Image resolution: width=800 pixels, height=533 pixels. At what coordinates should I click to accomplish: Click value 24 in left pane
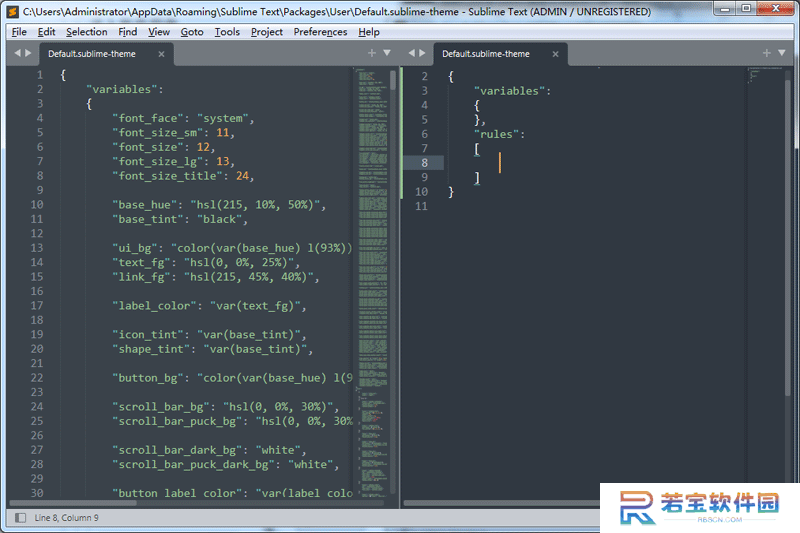click(x=242, y=176)
